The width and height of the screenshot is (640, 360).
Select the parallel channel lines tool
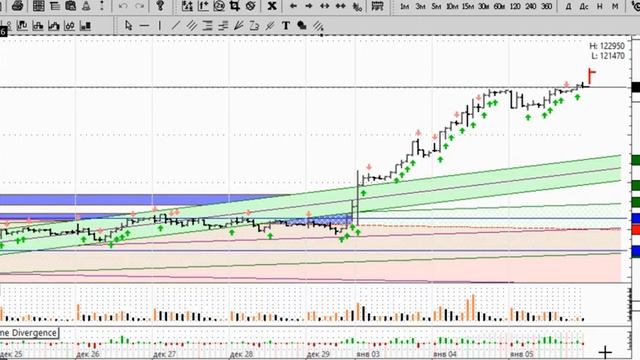point(191,26)
